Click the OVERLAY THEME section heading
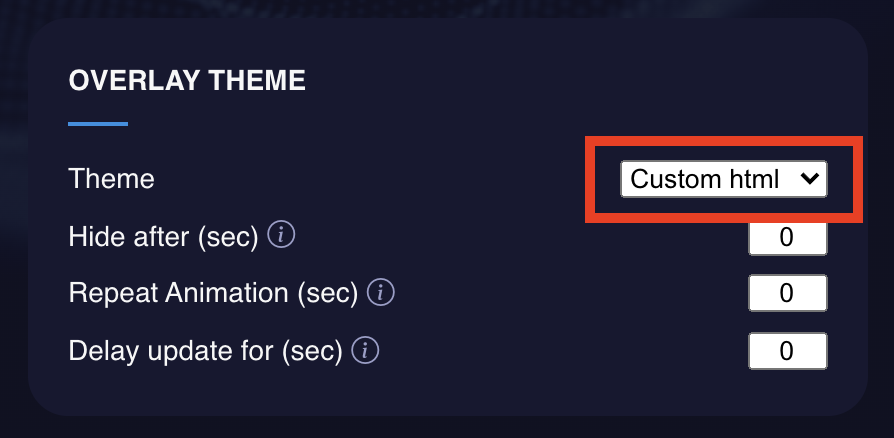Screen dimensions: 894x438 (187, 80)
